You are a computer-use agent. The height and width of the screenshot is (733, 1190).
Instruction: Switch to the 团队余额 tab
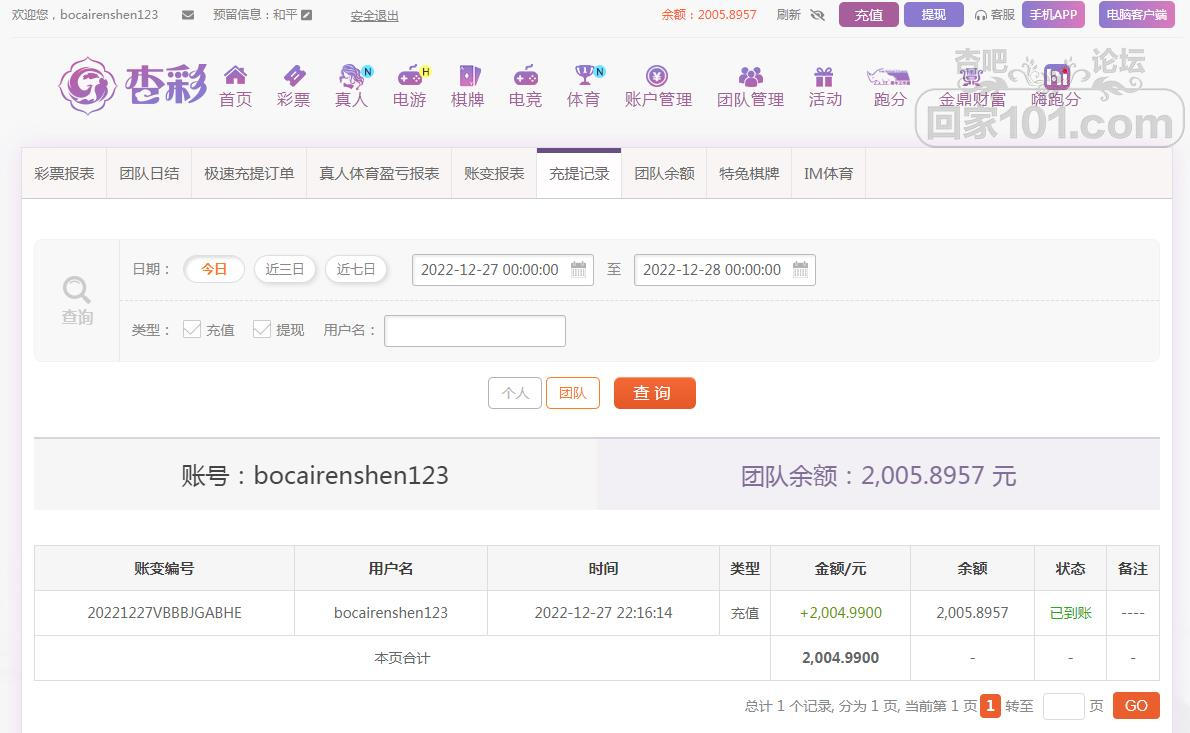pyautogui.click(x=664, y=173)
